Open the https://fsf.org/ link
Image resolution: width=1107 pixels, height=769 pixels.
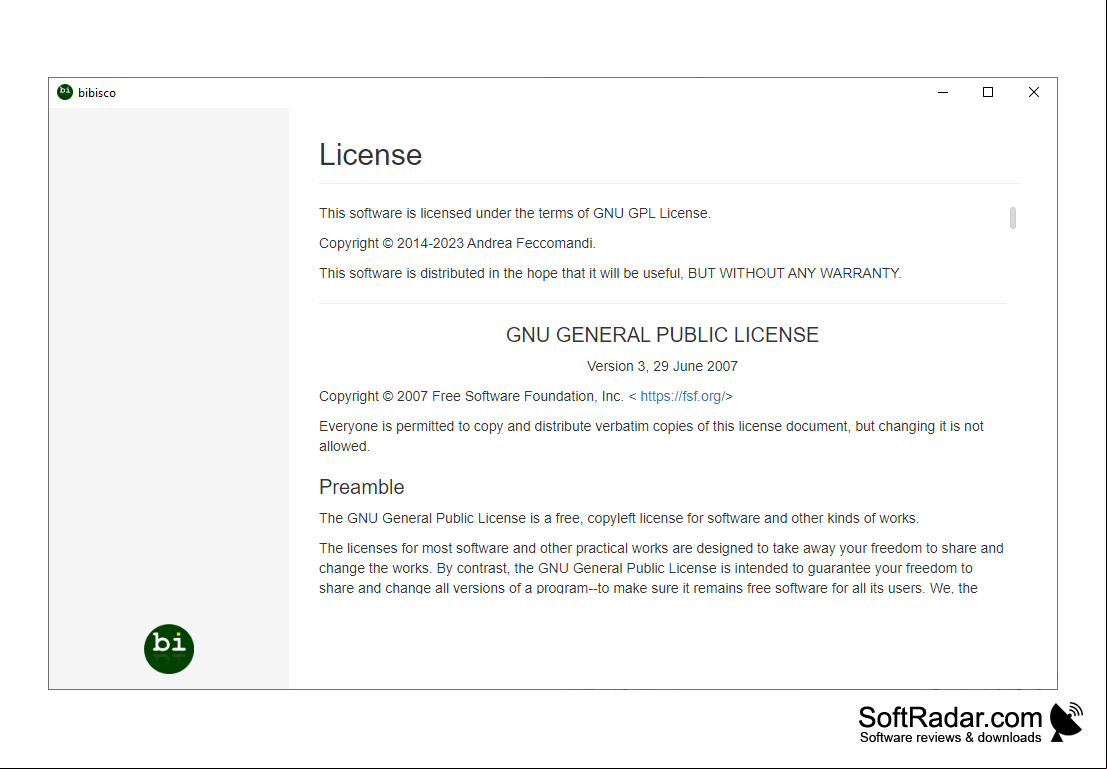[x=683, y=396]
